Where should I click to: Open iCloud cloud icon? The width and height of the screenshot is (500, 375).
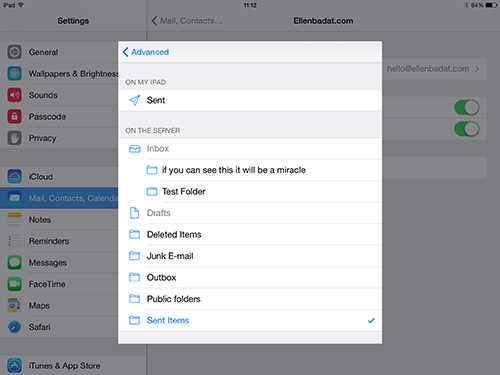[x=14, y=176]
